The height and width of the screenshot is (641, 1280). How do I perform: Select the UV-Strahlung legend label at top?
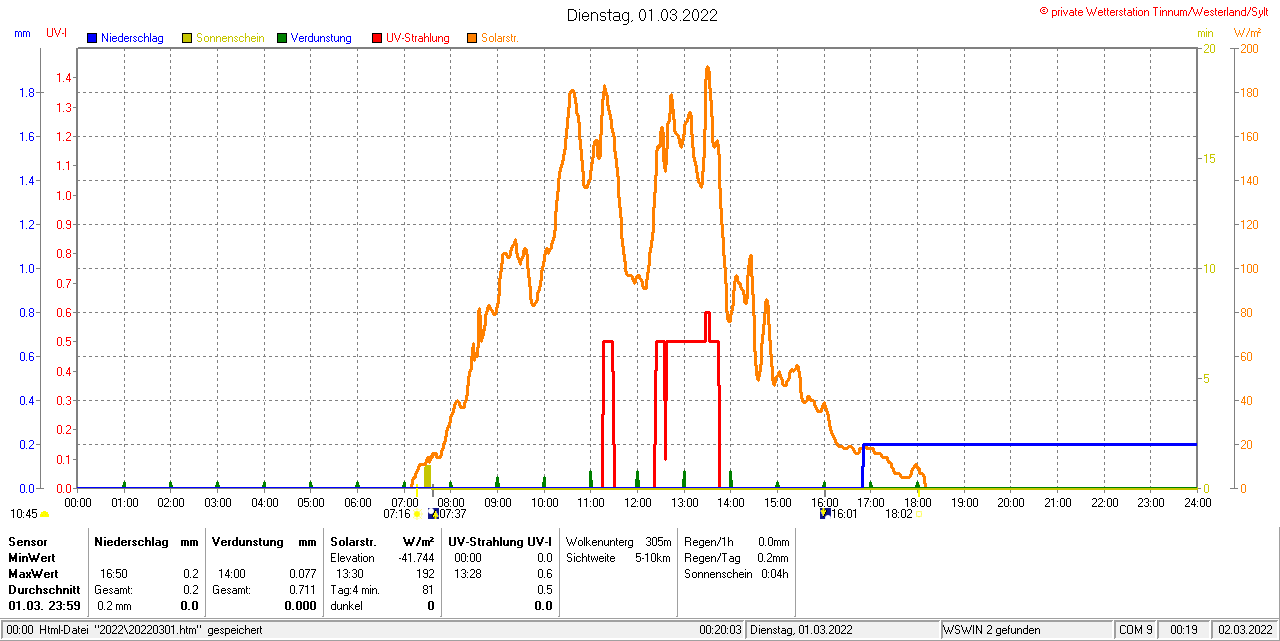pos(418,38)
